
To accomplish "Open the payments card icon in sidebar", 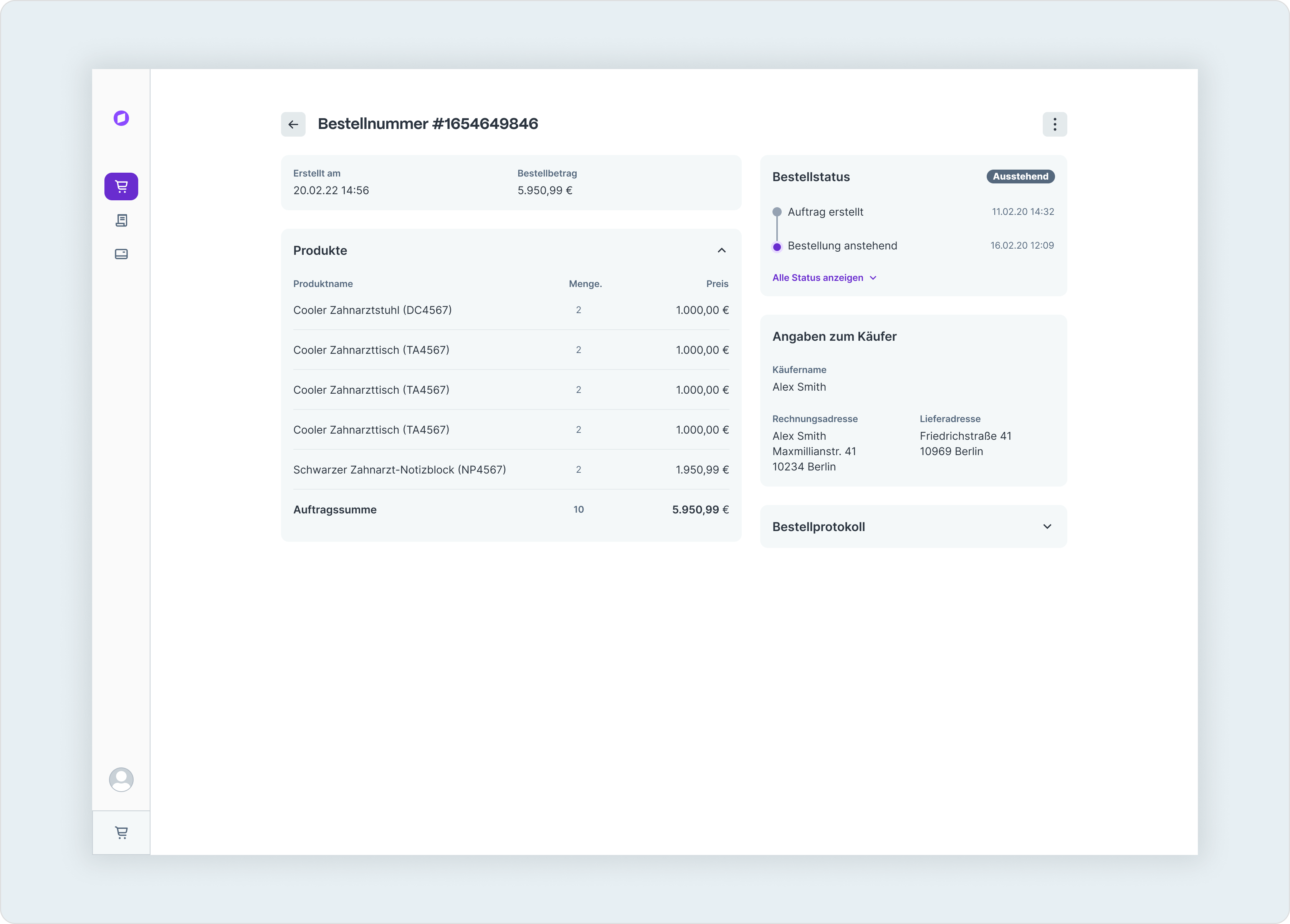I will [121, 254].
